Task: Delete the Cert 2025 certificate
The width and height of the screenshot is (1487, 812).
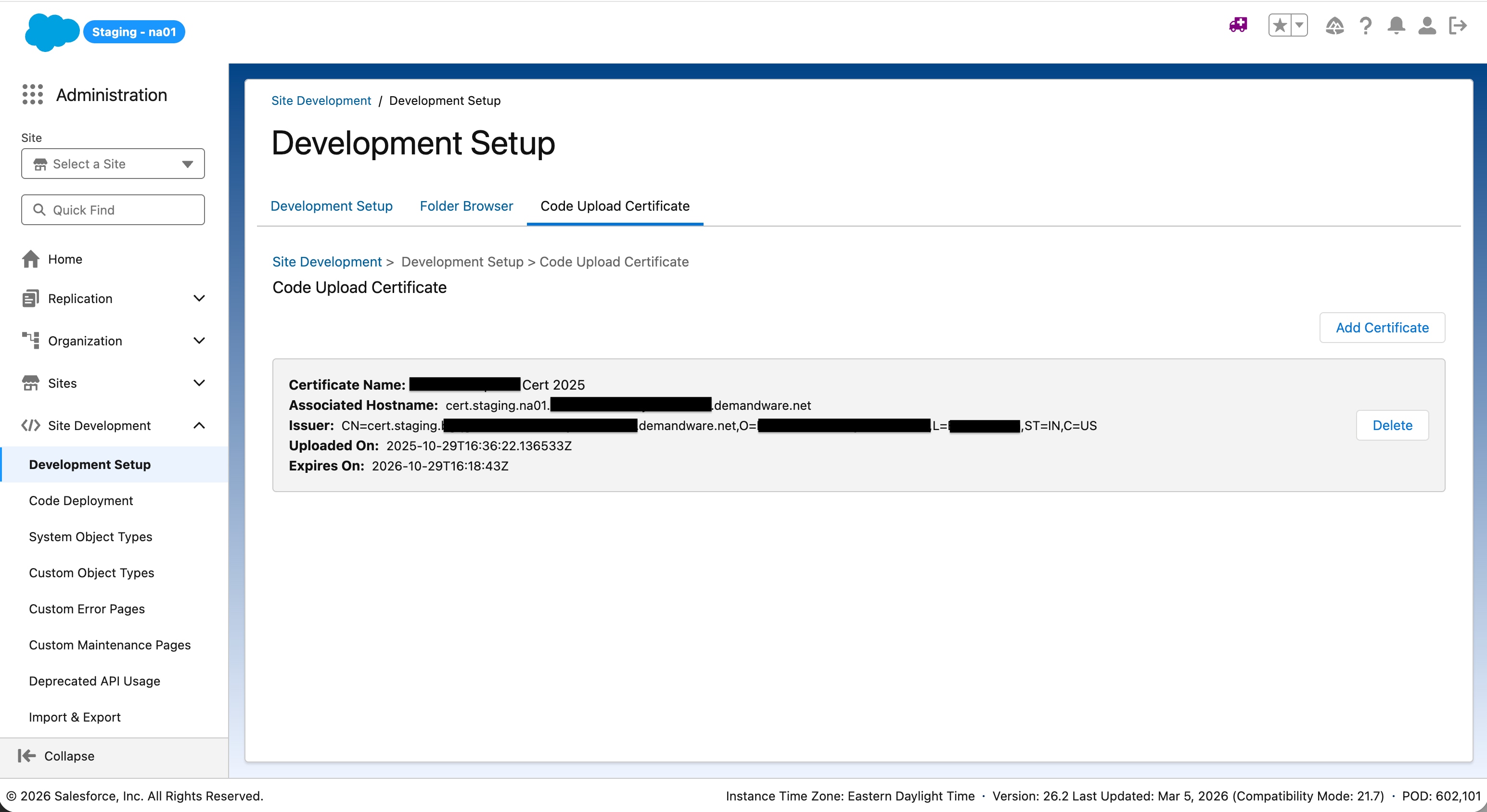Action: 1392,425
